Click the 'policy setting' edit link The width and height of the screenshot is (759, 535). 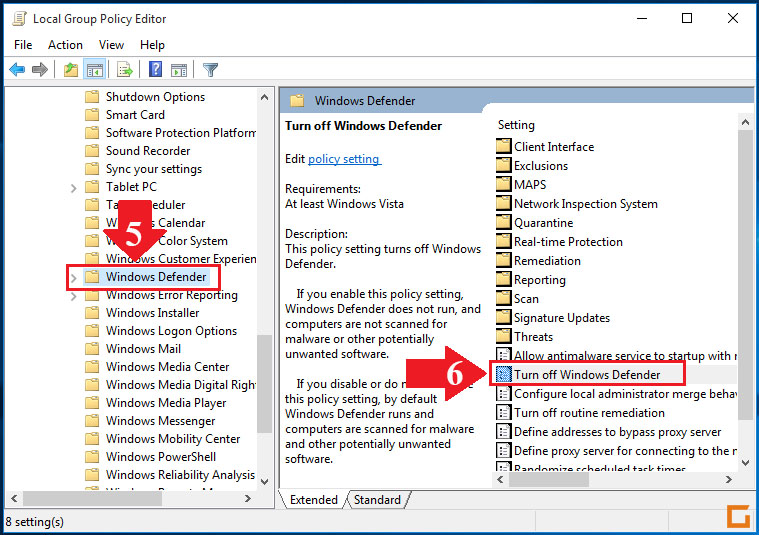pos(344,159)
